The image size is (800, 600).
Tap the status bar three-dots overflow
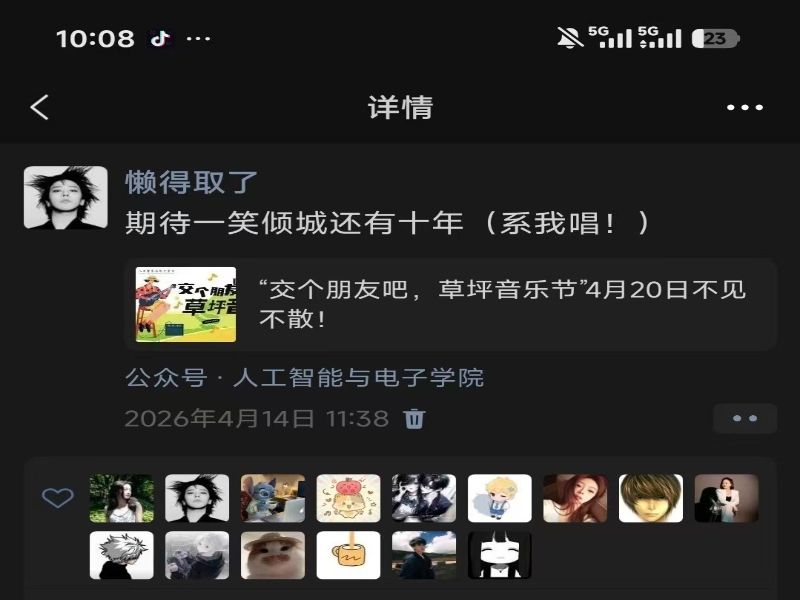point(198,39)
